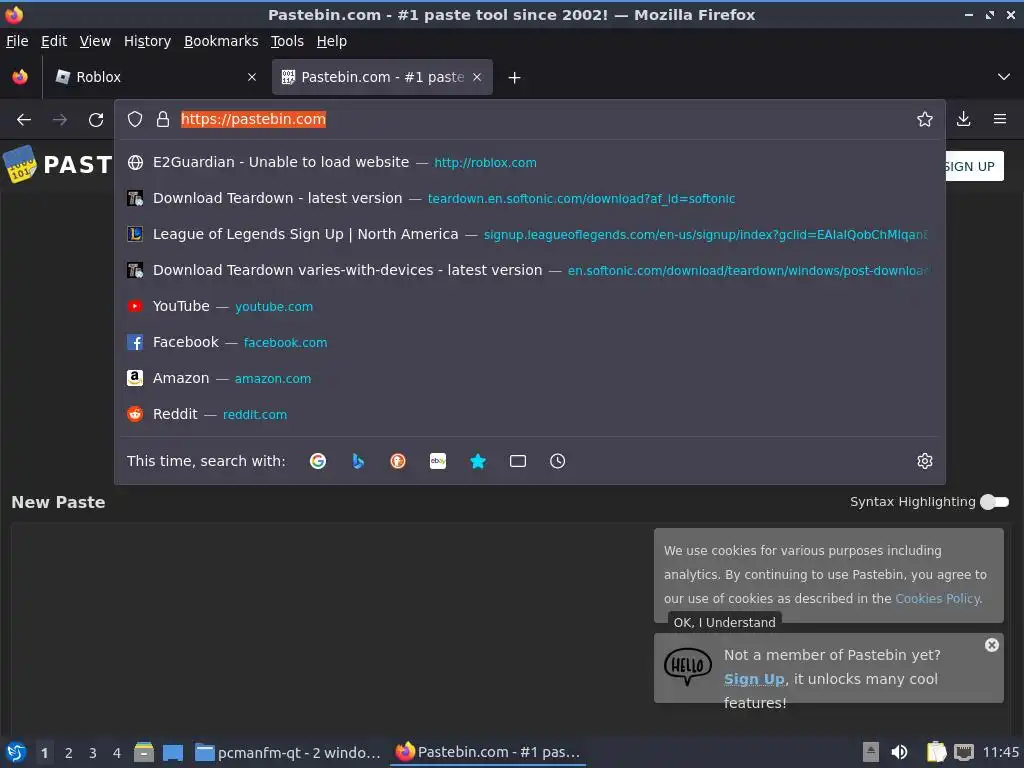Click the removable media tray icon
This screenshot has height=768, width=1024.
click(871, 752)
